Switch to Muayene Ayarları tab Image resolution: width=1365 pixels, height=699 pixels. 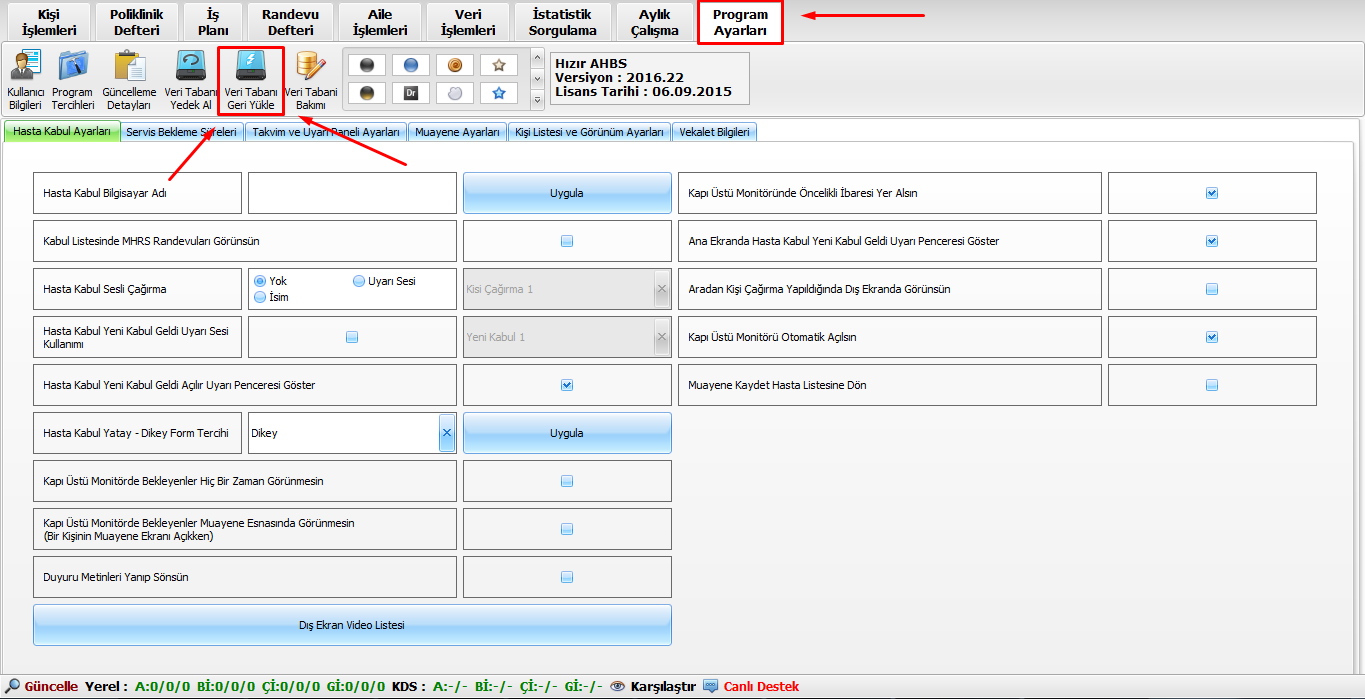click(x=457, y=132)
